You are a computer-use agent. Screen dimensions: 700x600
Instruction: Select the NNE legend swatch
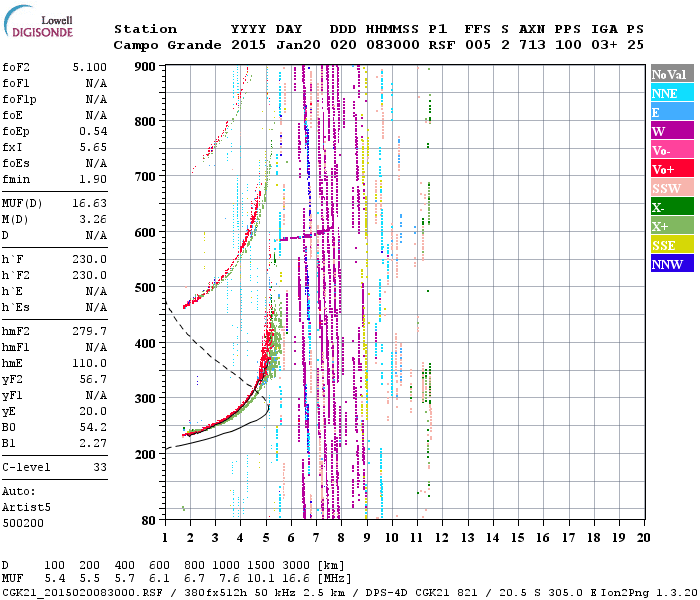point(672,92)
